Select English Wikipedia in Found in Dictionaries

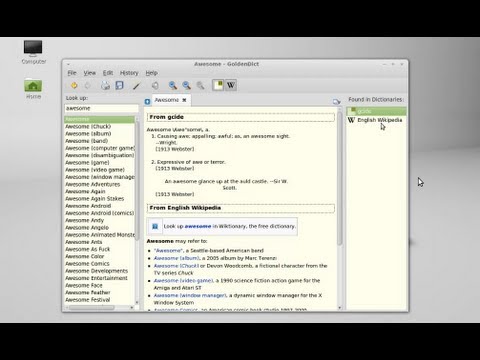376,120
